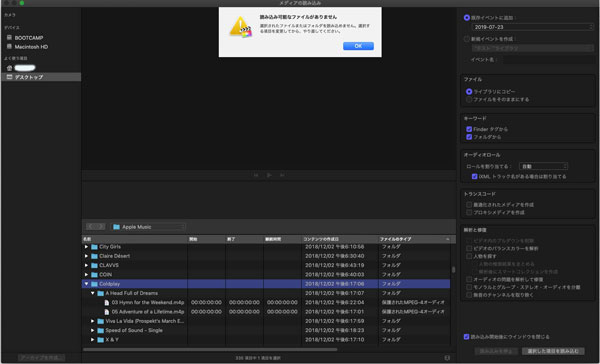The image size is (600, 364).
Task: Click 選択した項目を読み込む import button
Action: (553, 351)
